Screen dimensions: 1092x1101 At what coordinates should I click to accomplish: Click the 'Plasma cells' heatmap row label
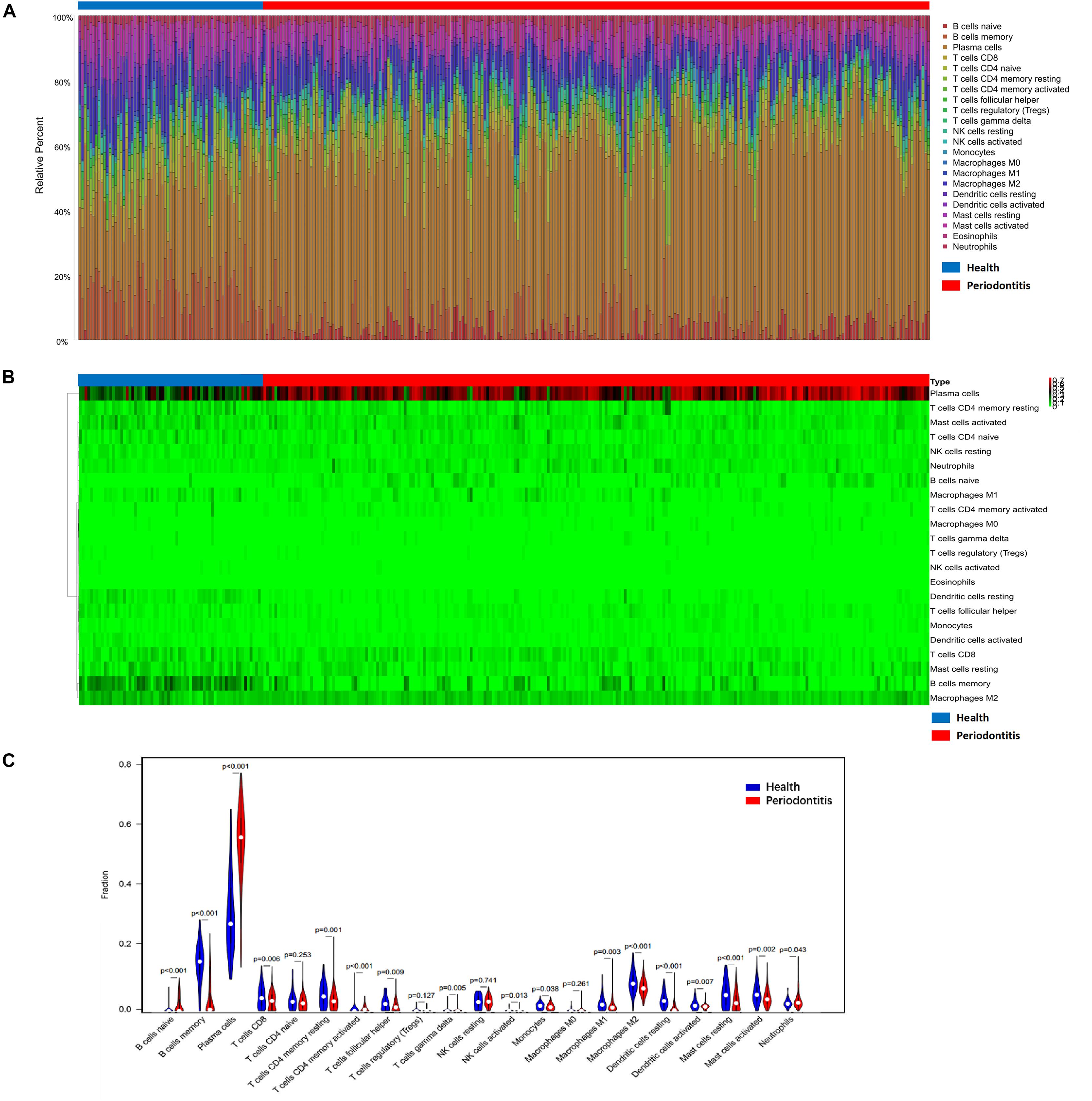click(x=955, y=393)
